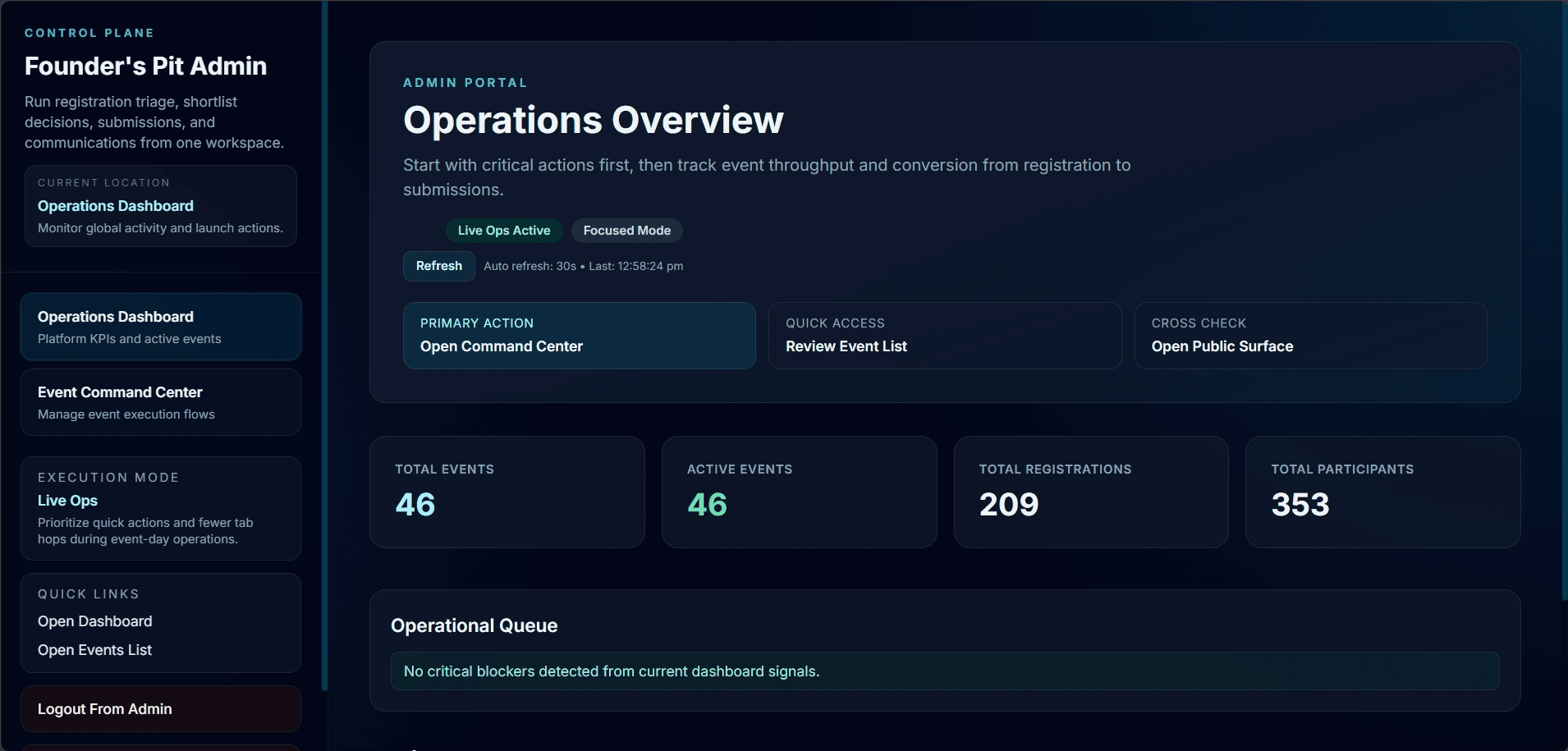Open Command Center primary action card
This screenshot has width=1568, height=751.
(x=579, y=336)
